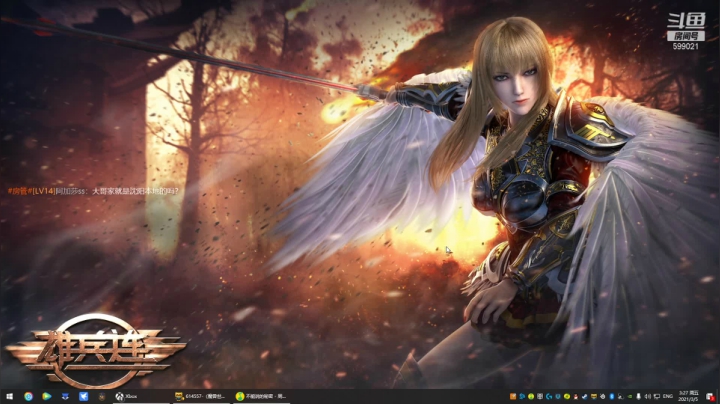
Task: Click the yellow monitor-shaped tray icon
Action: pos(594,396)
